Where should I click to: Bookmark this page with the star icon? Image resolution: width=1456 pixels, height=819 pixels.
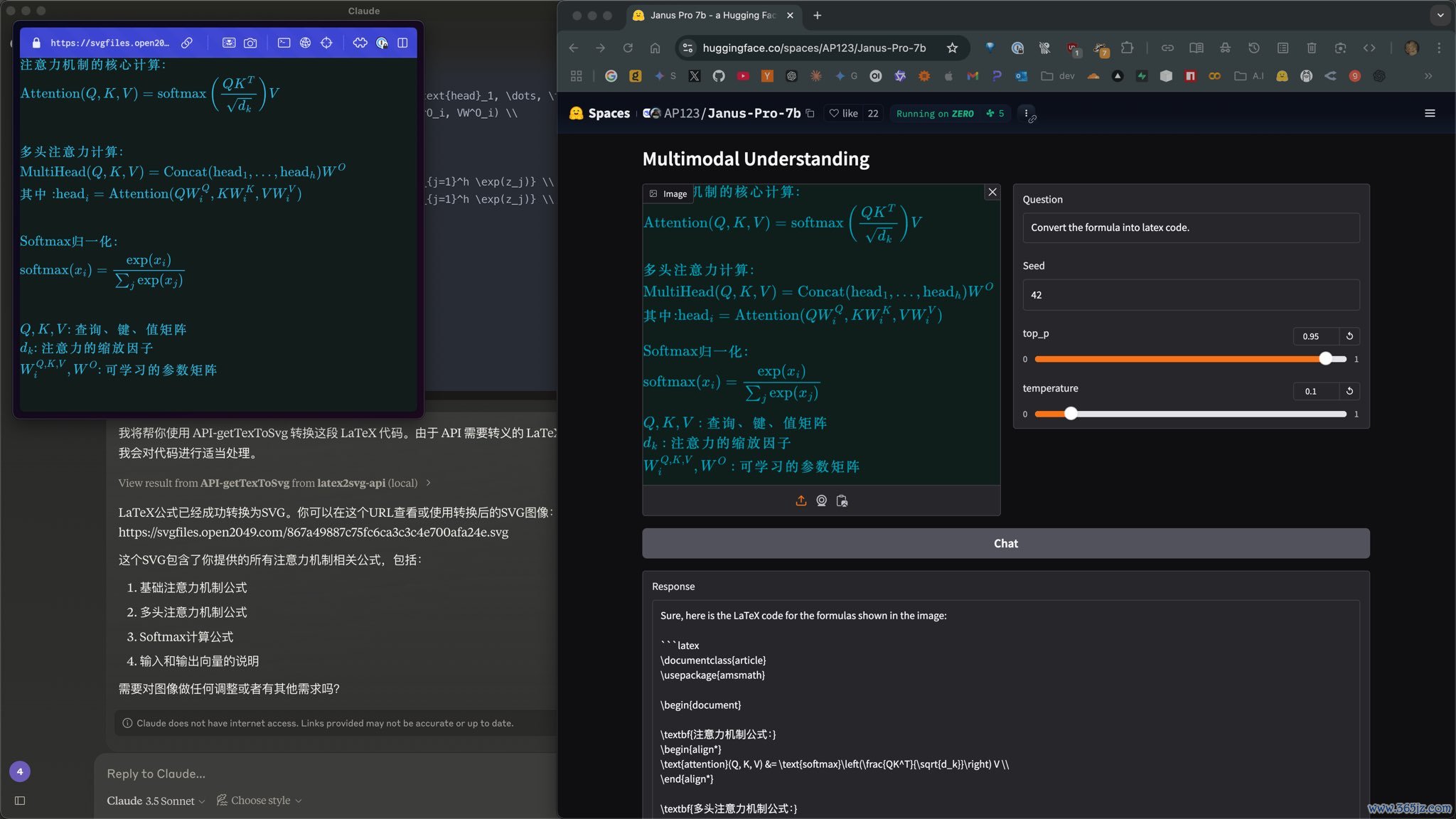(952, 48)
